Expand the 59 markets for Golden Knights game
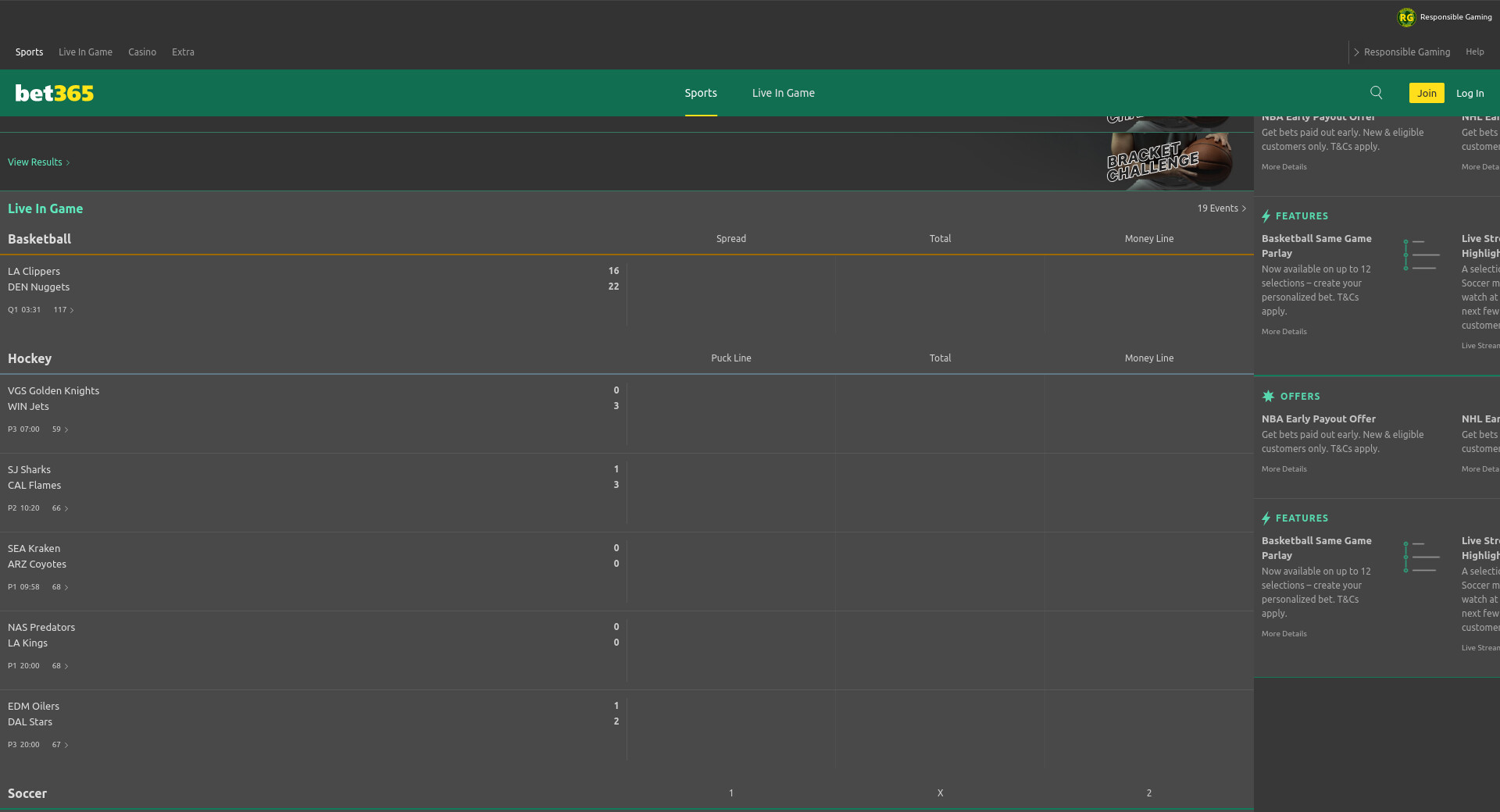 click(x=59, y=429)
